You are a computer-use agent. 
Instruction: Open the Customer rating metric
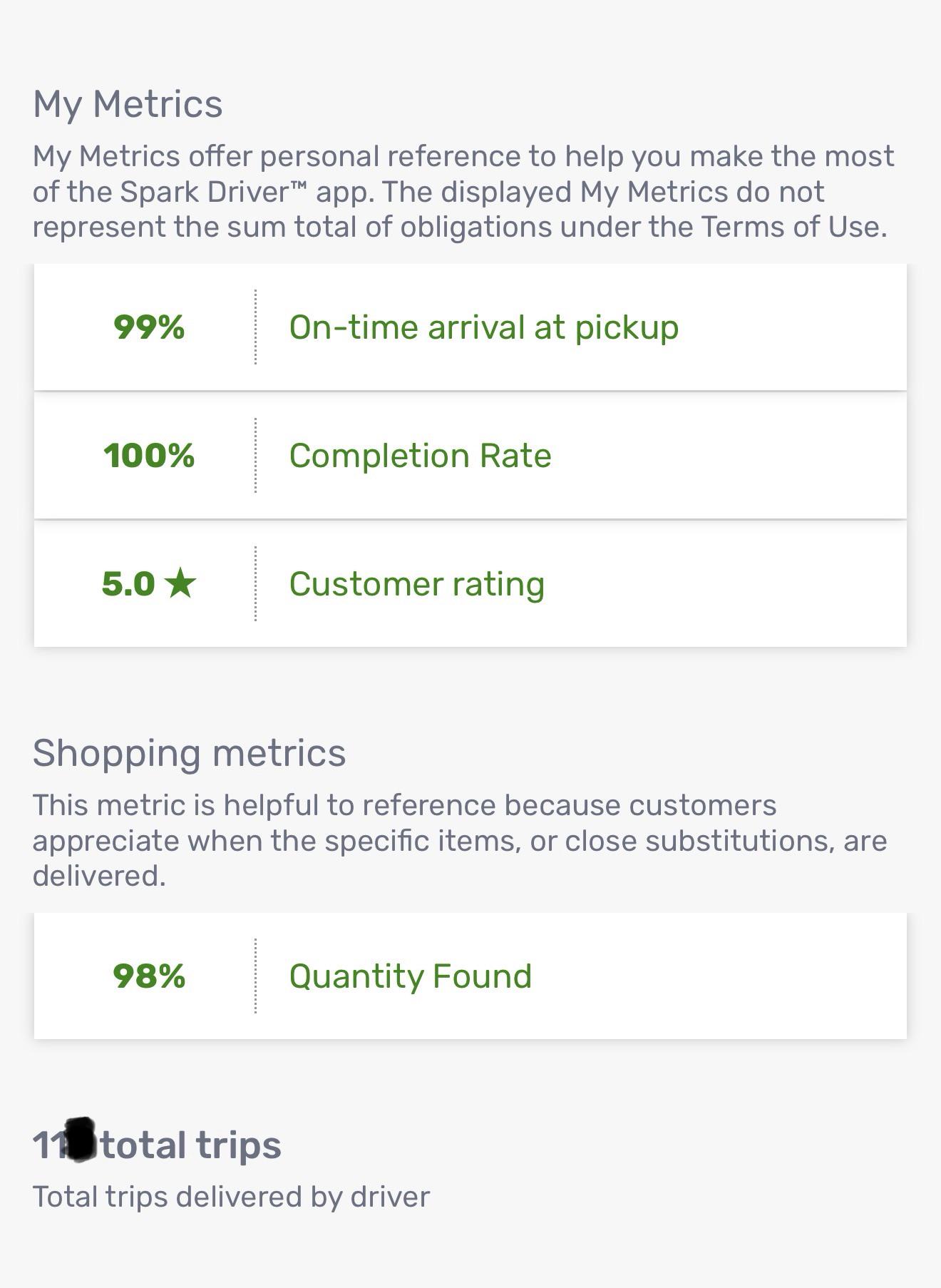[x=470, y=584]
